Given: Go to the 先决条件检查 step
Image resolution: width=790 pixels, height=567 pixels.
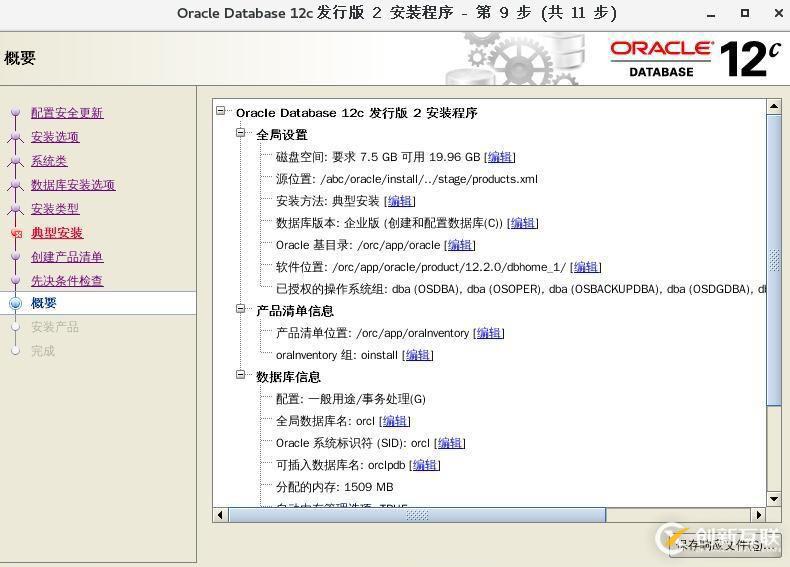Looking at the screenshot, I should (x=67, y=281).
